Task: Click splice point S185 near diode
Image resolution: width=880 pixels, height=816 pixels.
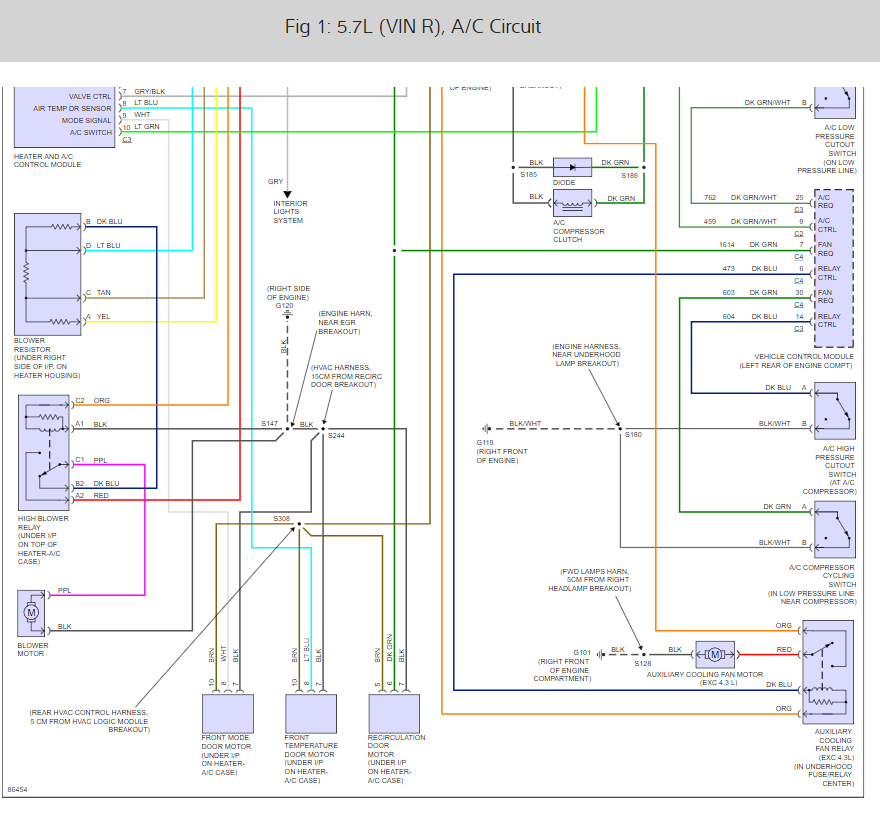Action: (513, 167)
